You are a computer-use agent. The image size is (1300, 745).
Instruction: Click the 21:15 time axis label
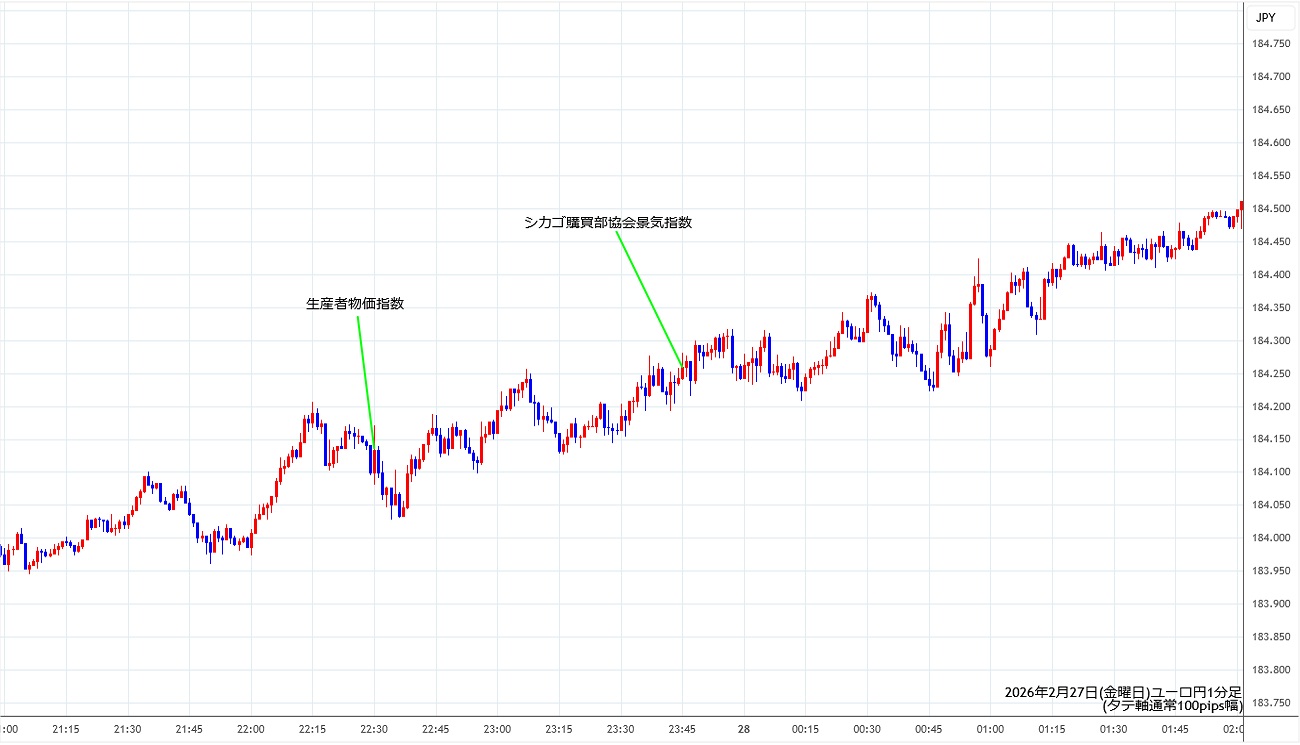66,729
